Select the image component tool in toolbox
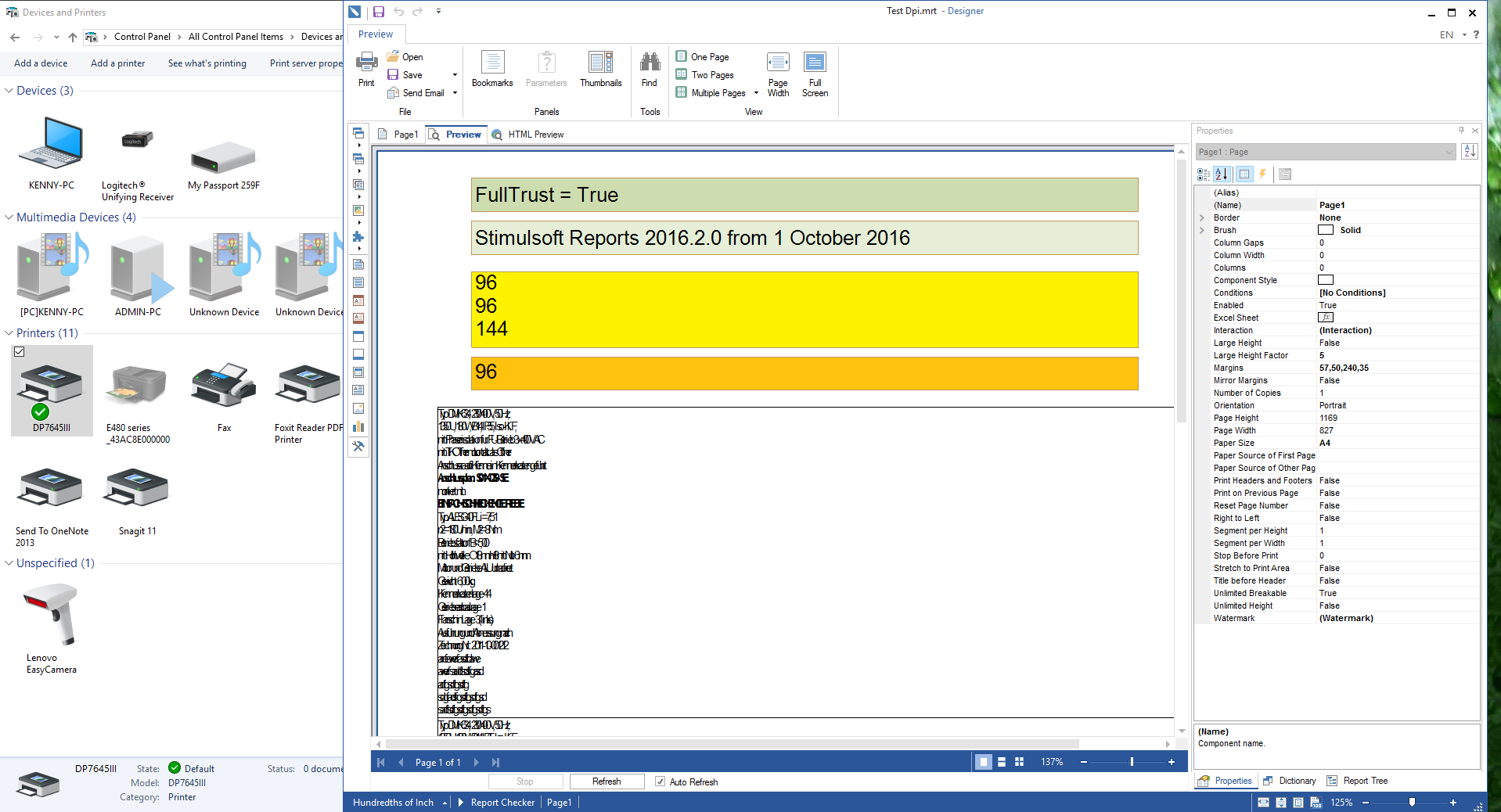The width and height of the screenshot is (1501, 812). point(358,408)
